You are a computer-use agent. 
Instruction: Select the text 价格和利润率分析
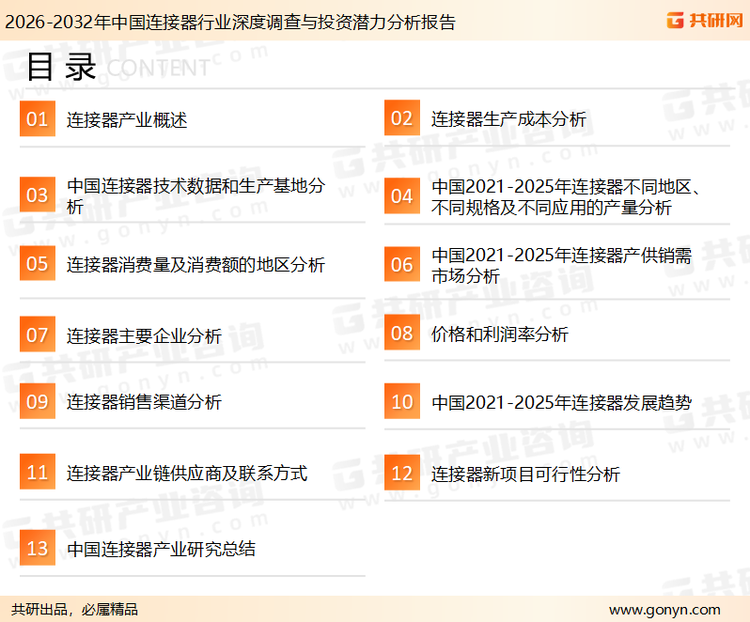tap(500, 334)
